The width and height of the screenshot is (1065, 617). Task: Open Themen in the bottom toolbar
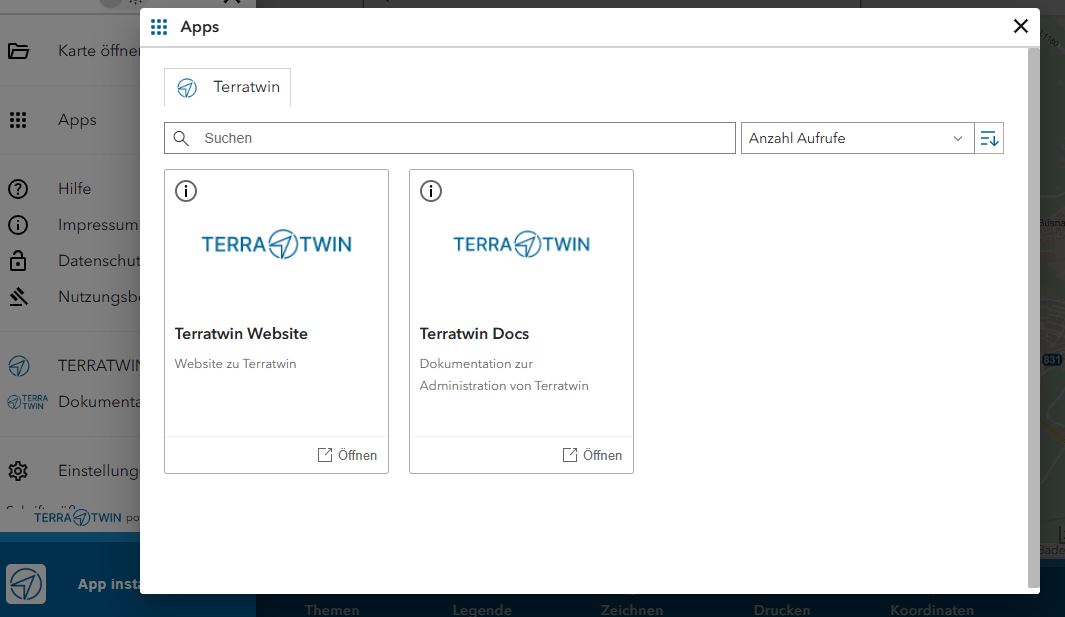(332, 609)
